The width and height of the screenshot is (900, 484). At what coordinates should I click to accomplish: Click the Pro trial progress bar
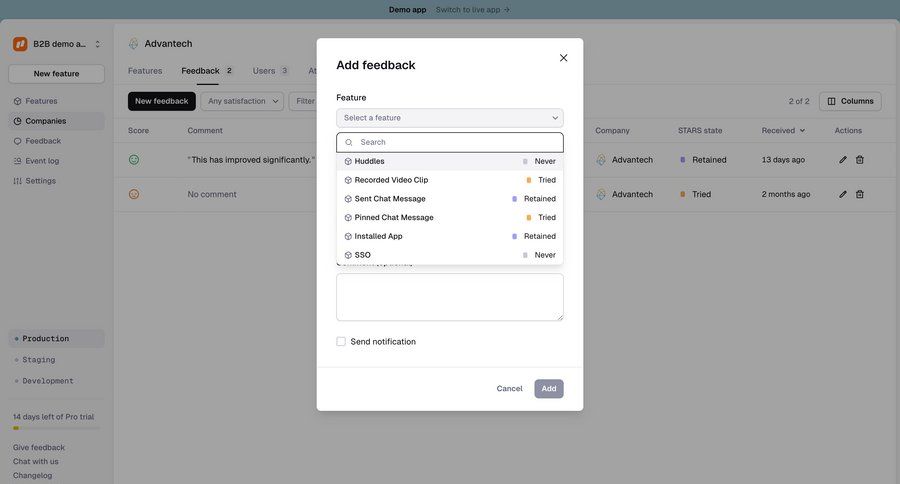pos(56,428)
